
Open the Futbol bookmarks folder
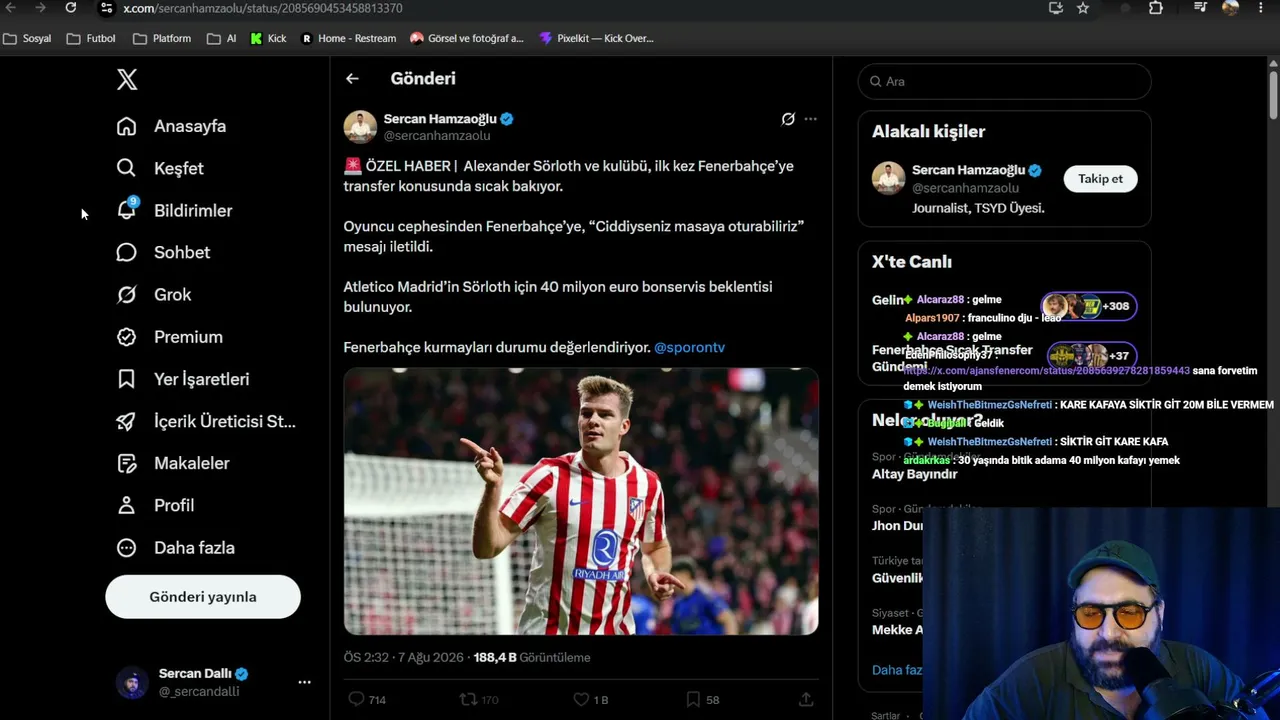point(91,39)
